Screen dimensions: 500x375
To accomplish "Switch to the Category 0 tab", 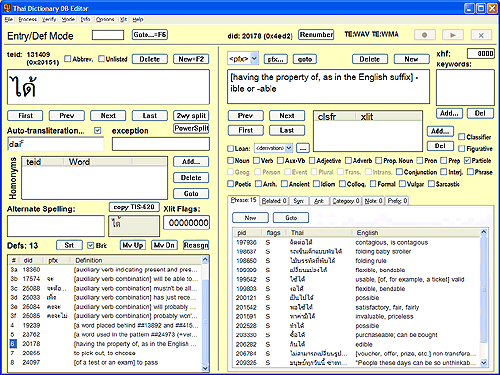I will [346, 201].
